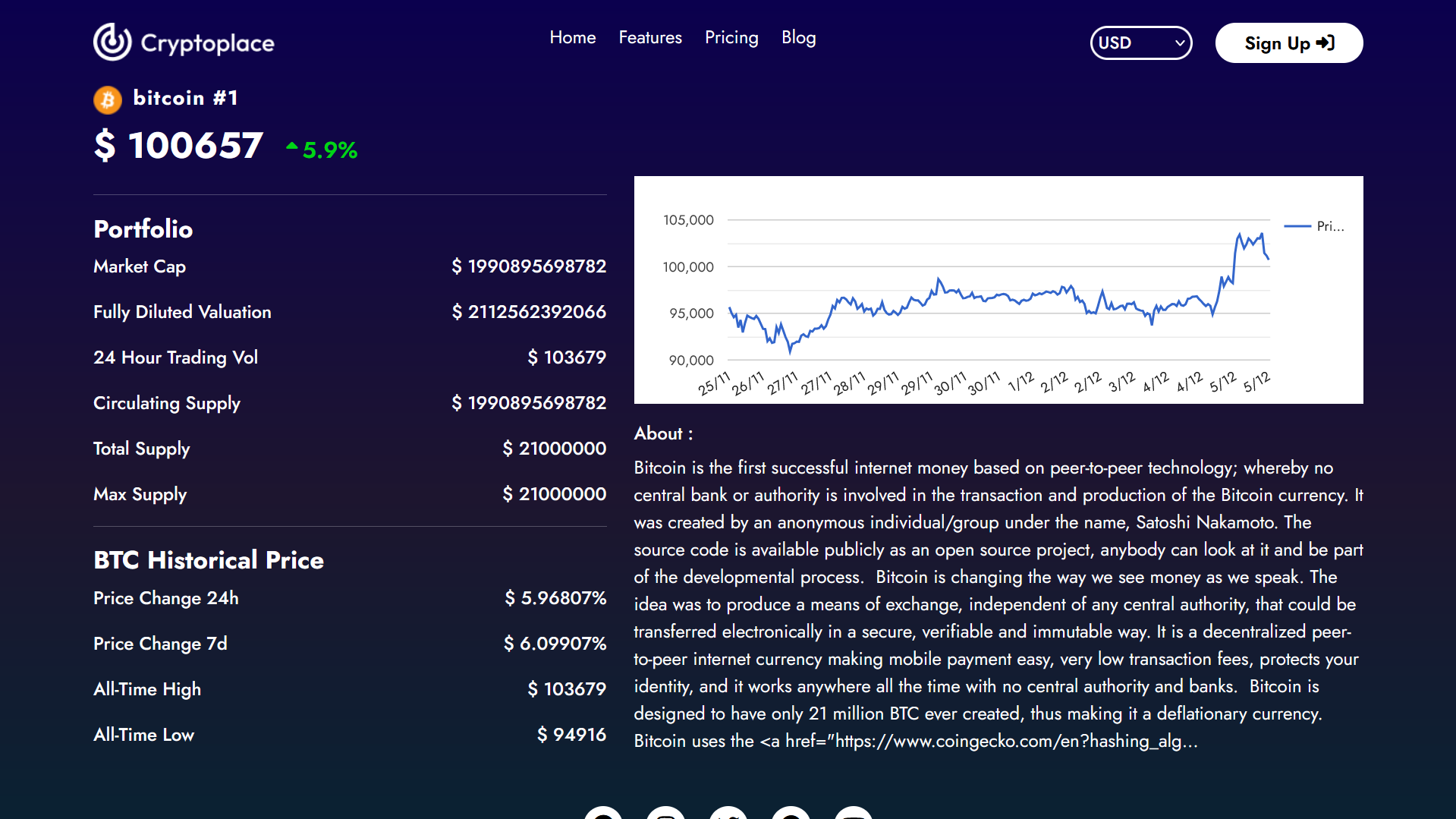1456x819 pixels.
Task: Click the green up-arrow price indicator
Action: coord(292,146)
